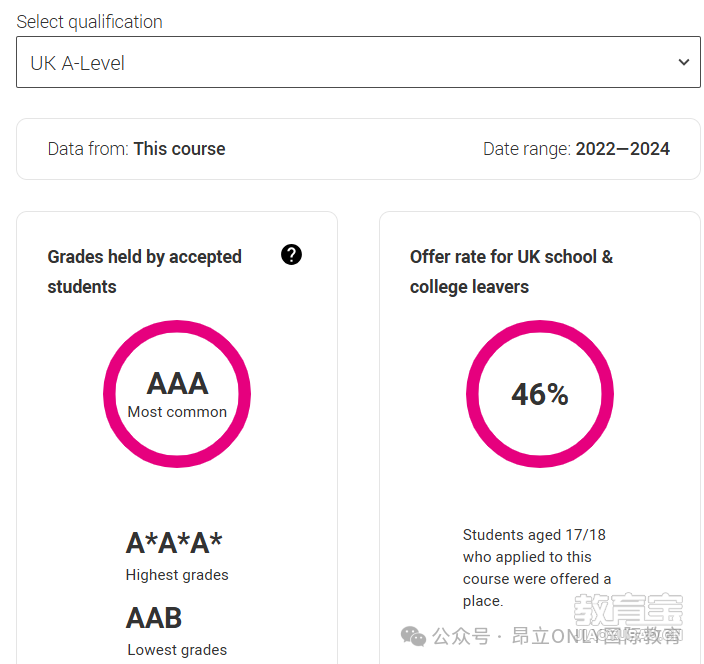Click the Highest grades label
Viewport: 704px width, 664px height.
click(177, 575)
